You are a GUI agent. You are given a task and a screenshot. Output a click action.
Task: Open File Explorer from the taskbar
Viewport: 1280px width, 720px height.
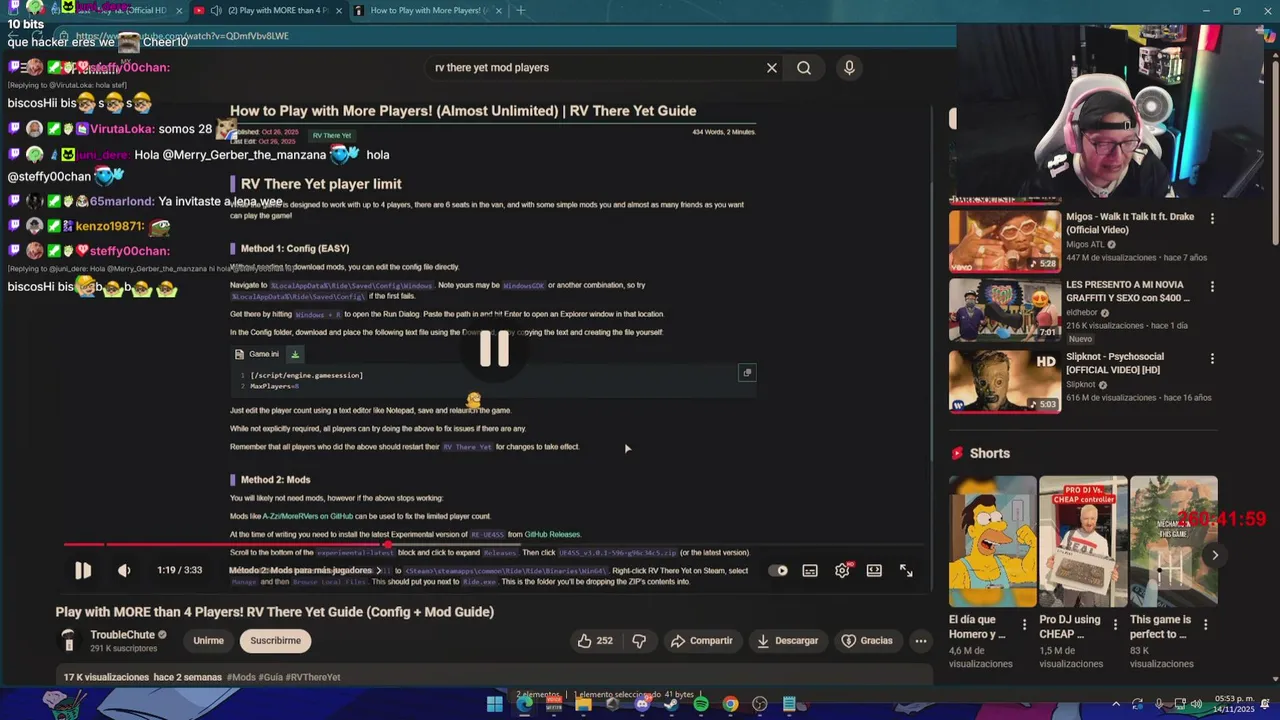(x=583, y=704)
